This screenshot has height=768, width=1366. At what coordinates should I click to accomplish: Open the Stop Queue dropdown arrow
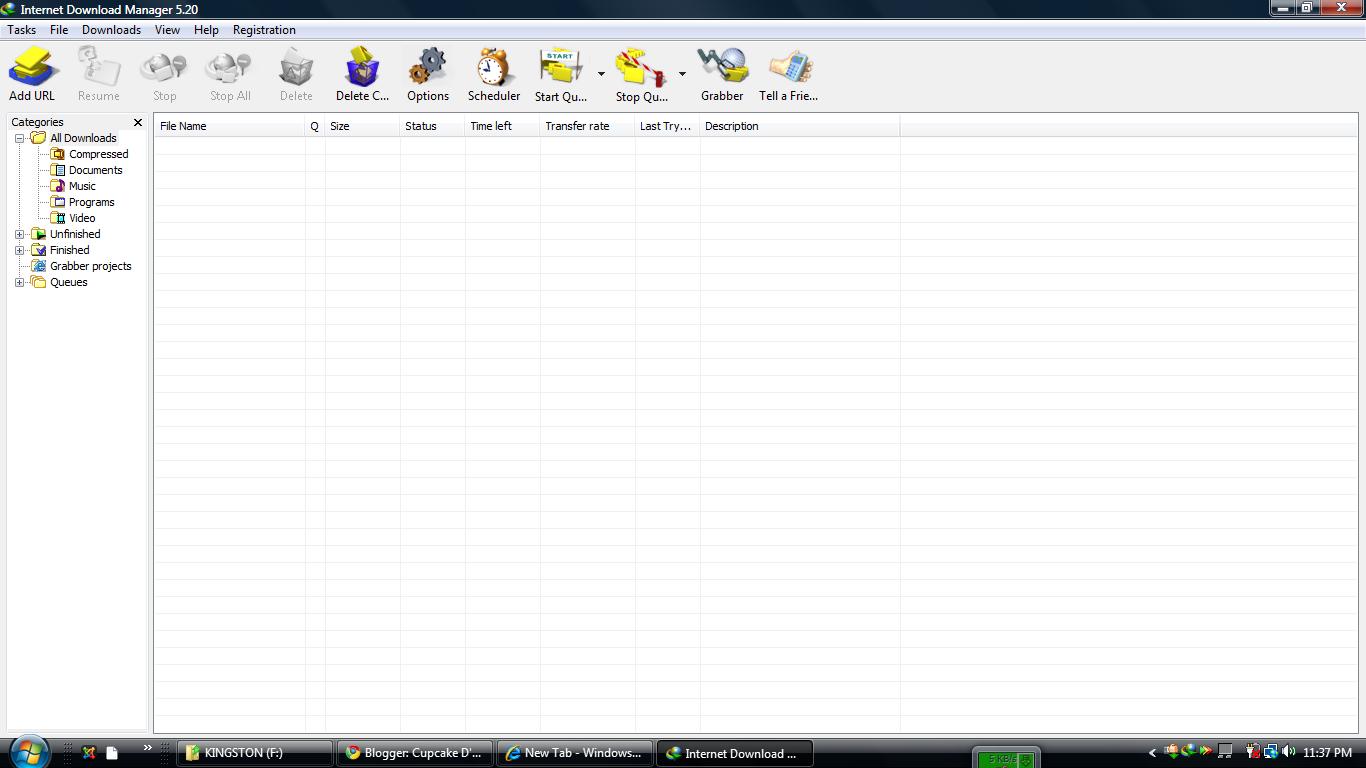[x=682, y=74]
